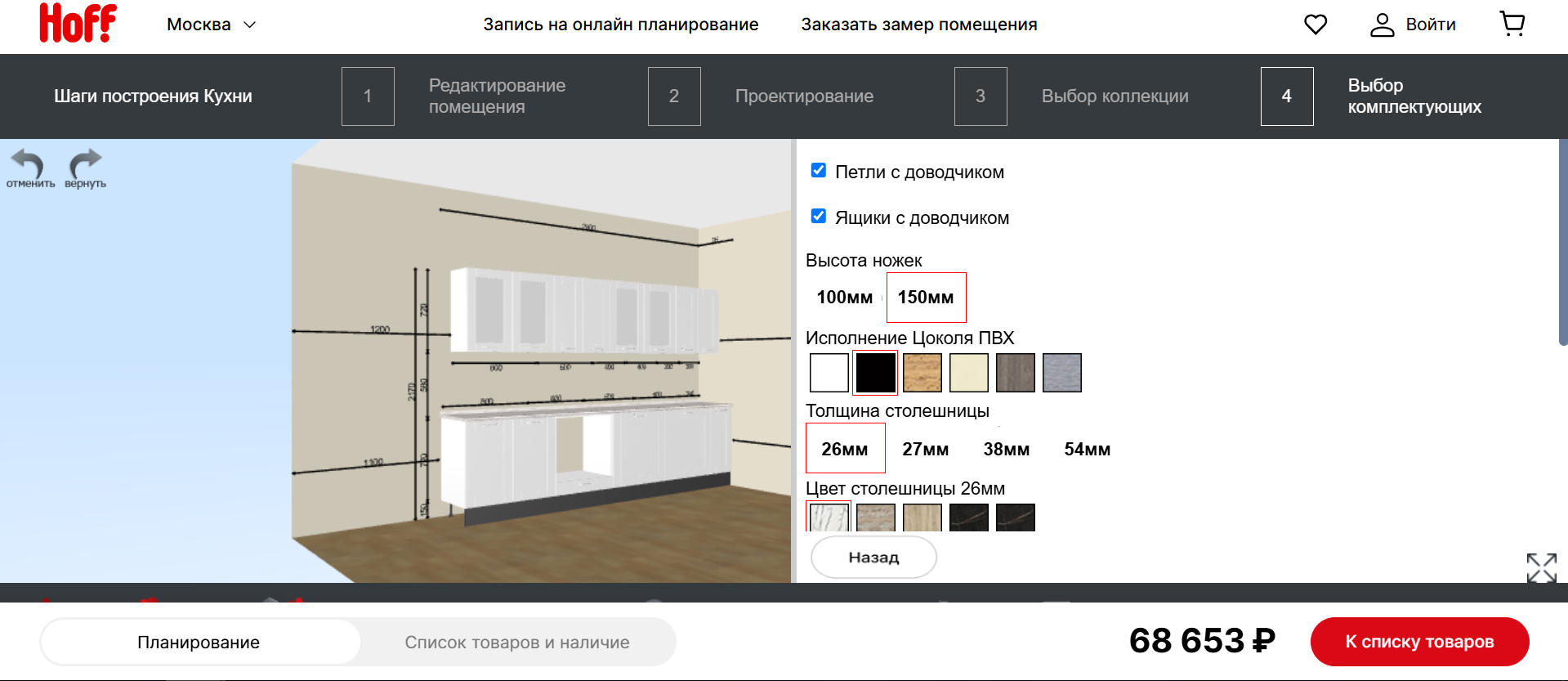
Task: Expand the planner to fullscreen
Action: coord(1541,567)
